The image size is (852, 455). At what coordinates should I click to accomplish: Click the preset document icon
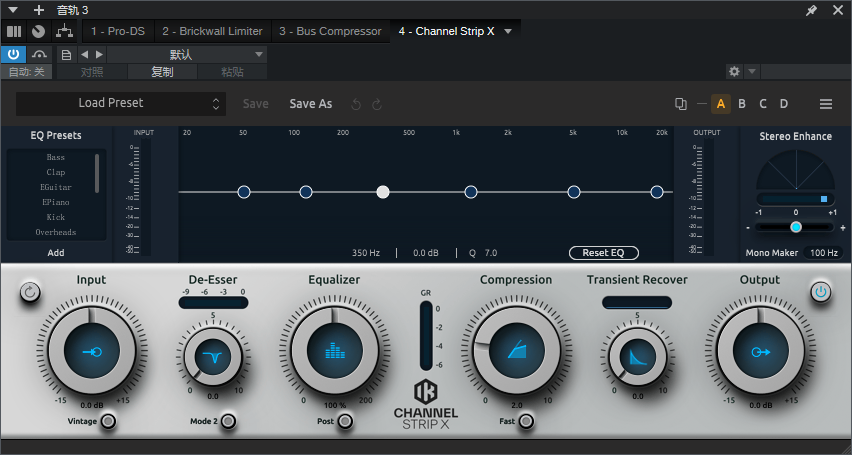66,54
